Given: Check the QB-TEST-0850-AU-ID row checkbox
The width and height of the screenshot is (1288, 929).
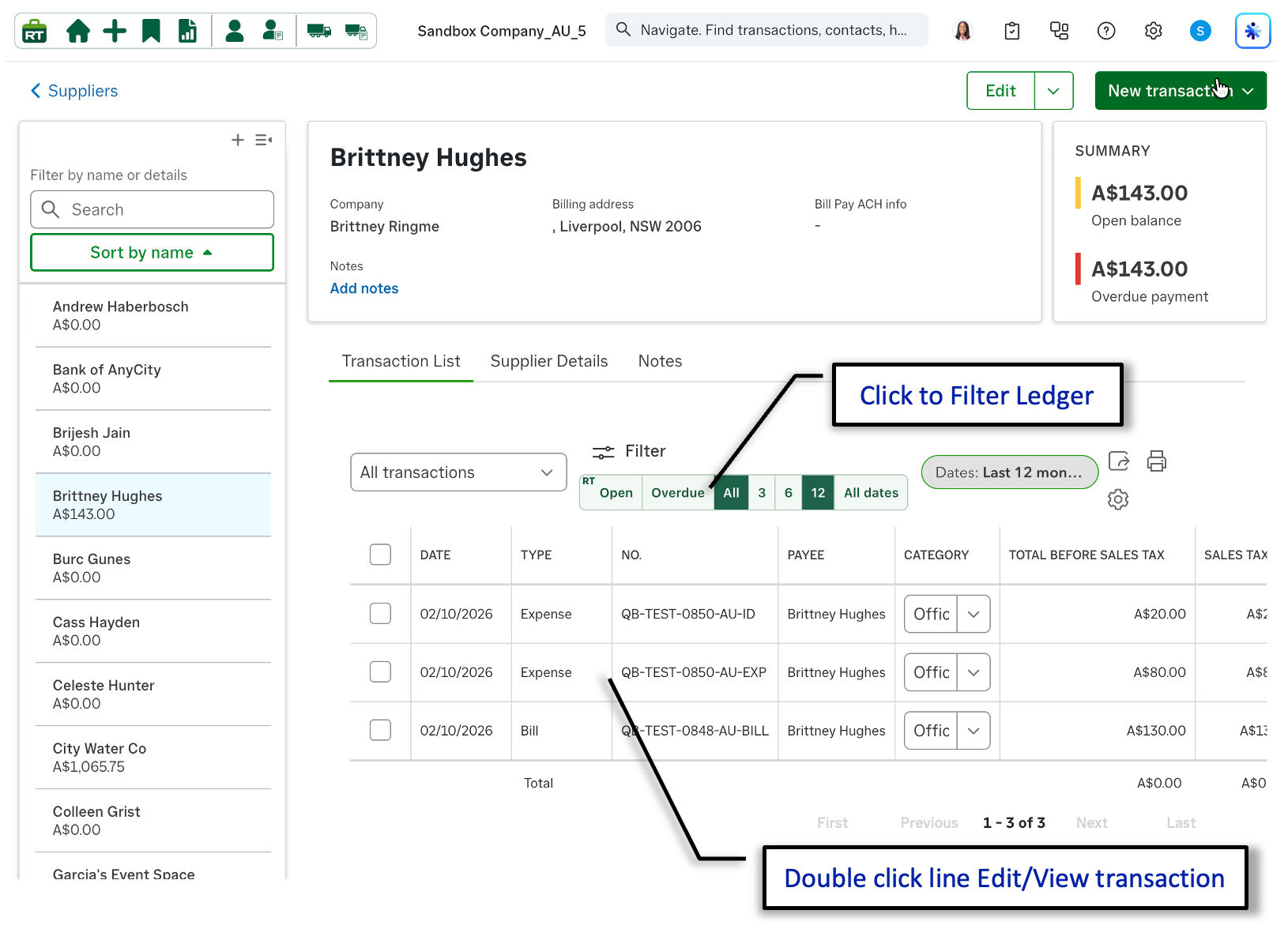Looking at the screenshot, I should tap(380, 614).
